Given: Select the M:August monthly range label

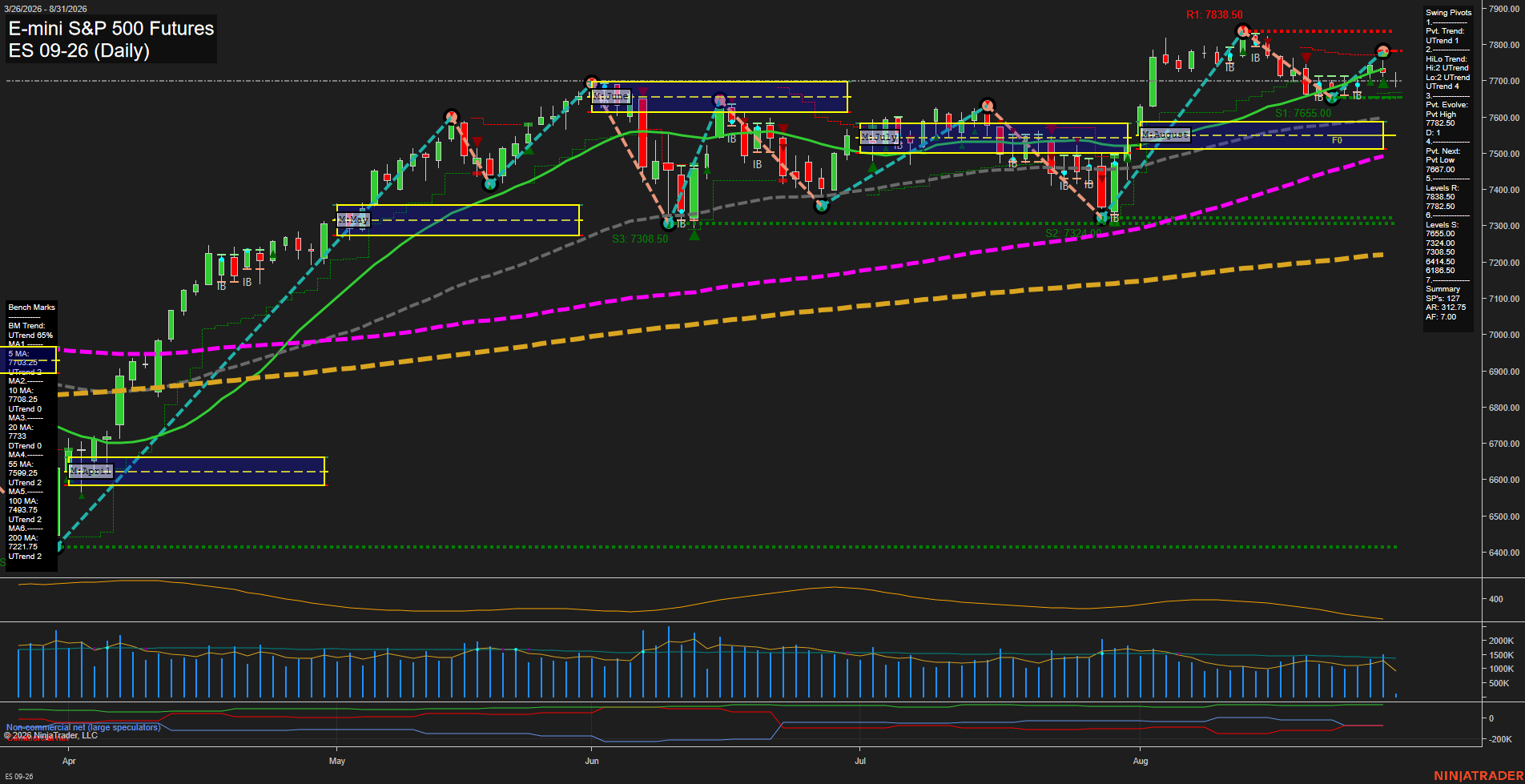Looking at the screenshot, I should [x=1165, y=135].
